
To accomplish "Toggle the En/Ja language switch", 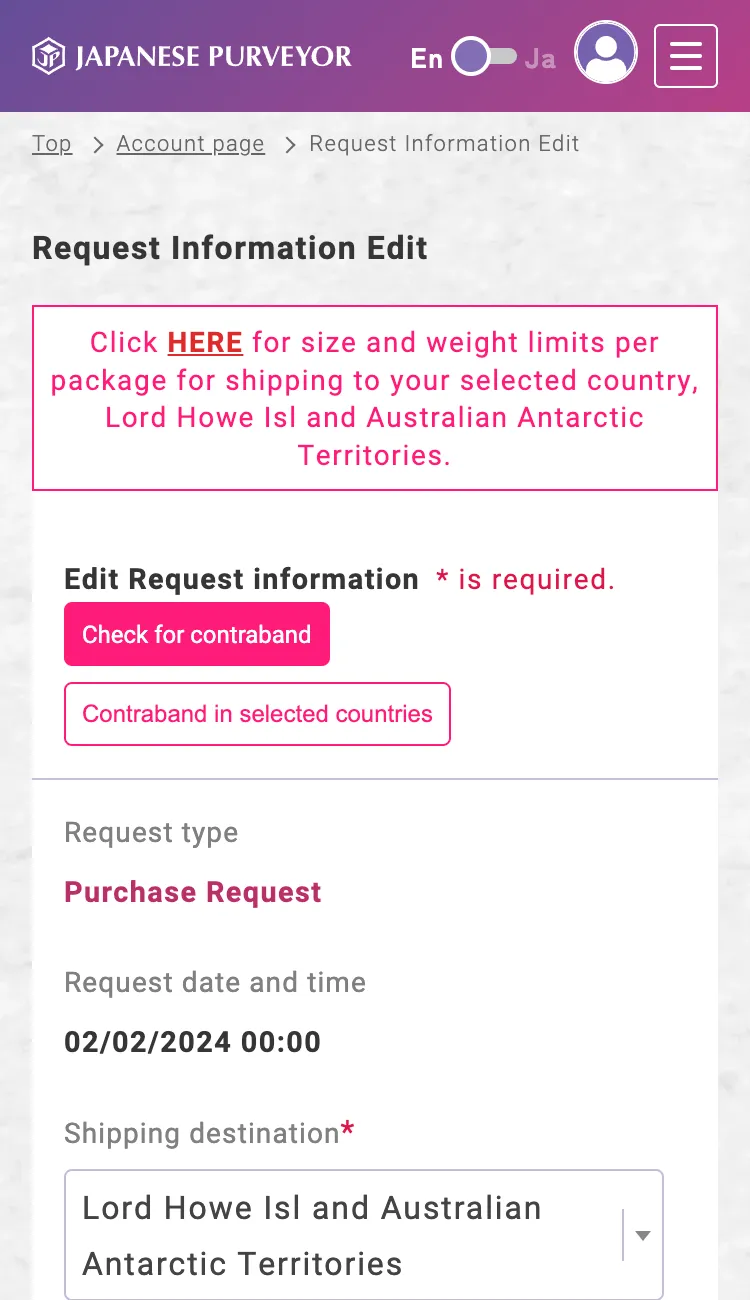I will pyautogui.click(x=484, y=57).
